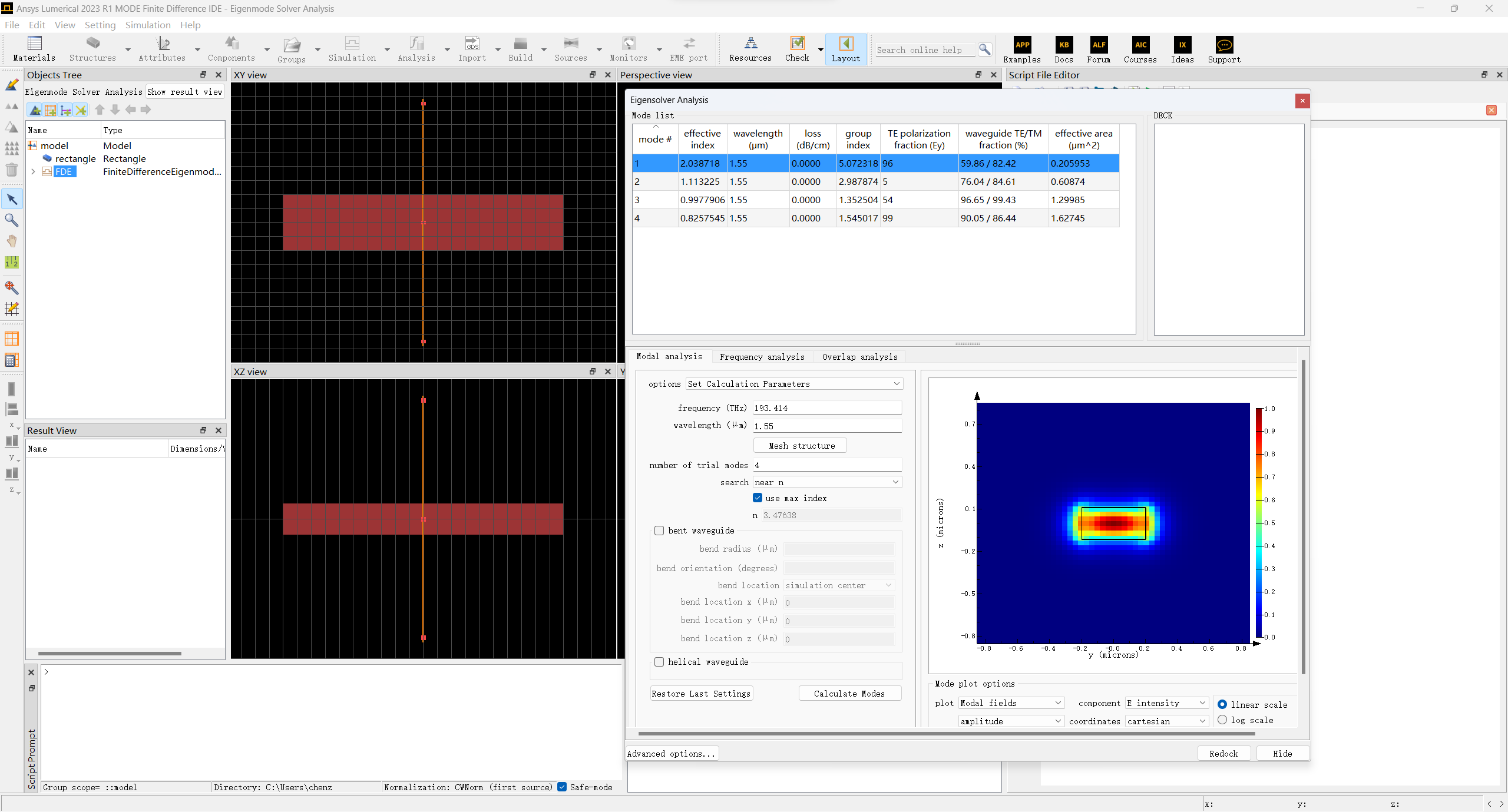Click the Monitors toolbar icon
The image size is (1508, 812).
coord(629,44)
